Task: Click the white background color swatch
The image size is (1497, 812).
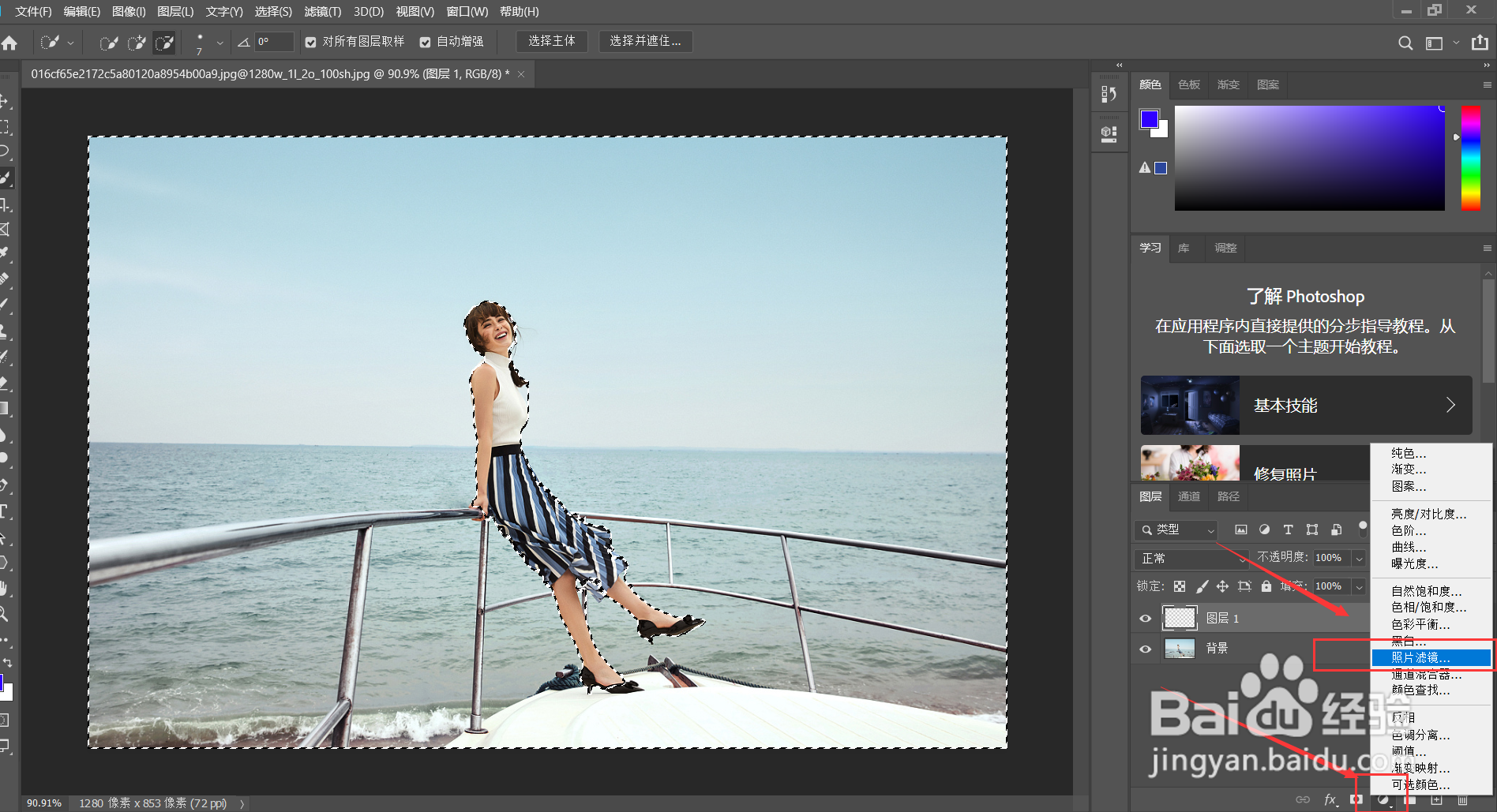Action: tap(1161, 130)
